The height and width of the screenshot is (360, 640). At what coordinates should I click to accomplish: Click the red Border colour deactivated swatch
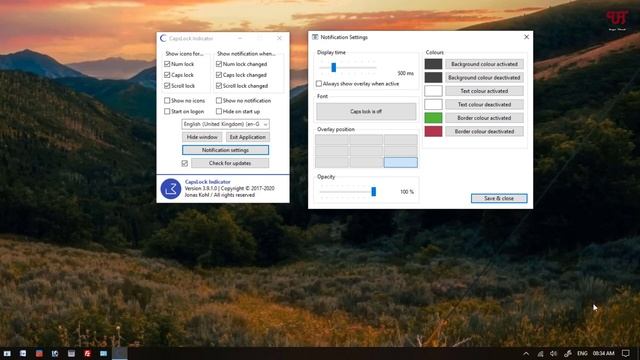pos(433,131)
